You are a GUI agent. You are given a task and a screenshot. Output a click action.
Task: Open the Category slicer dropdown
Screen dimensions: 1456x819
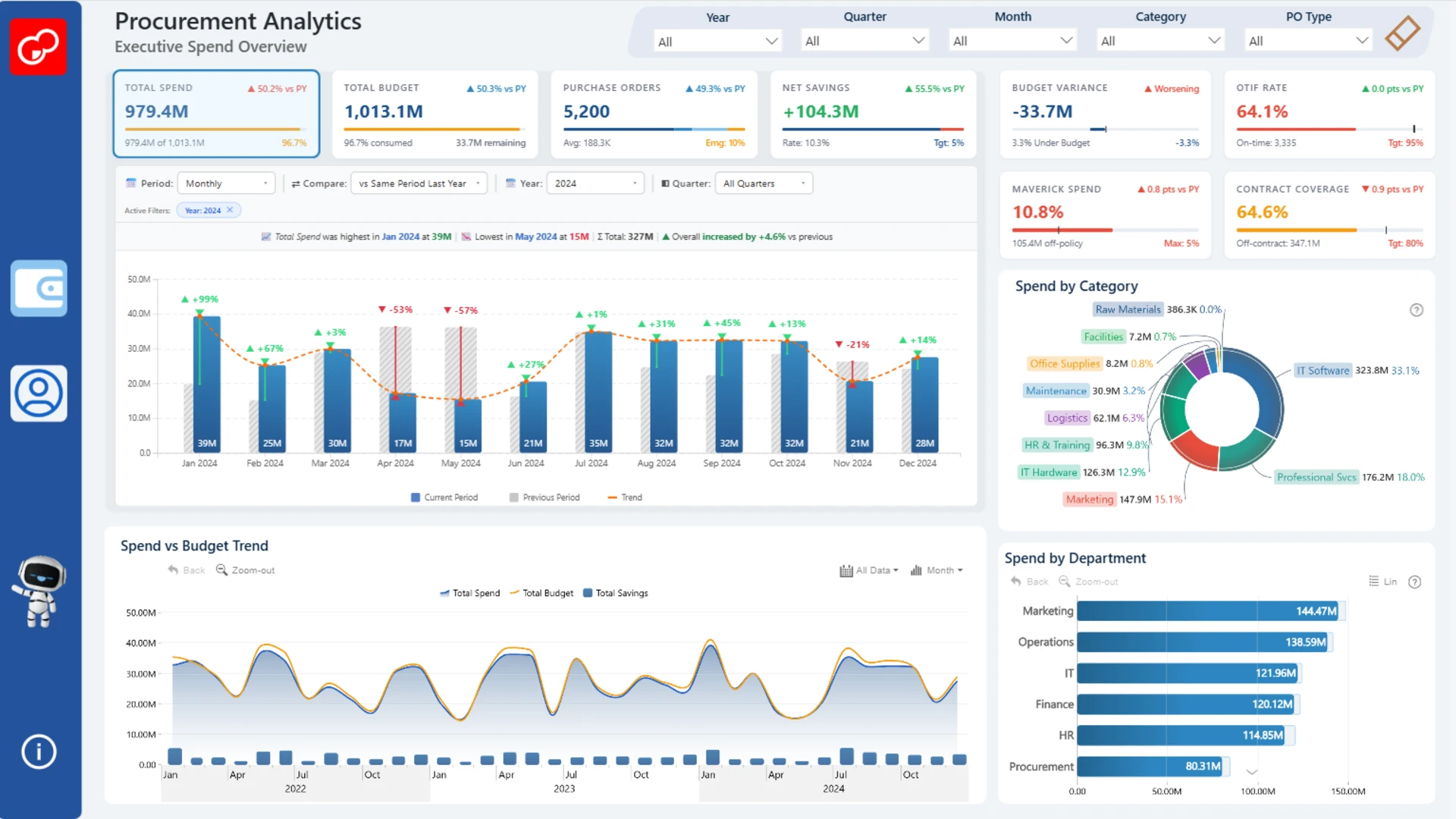[1160, 41]
